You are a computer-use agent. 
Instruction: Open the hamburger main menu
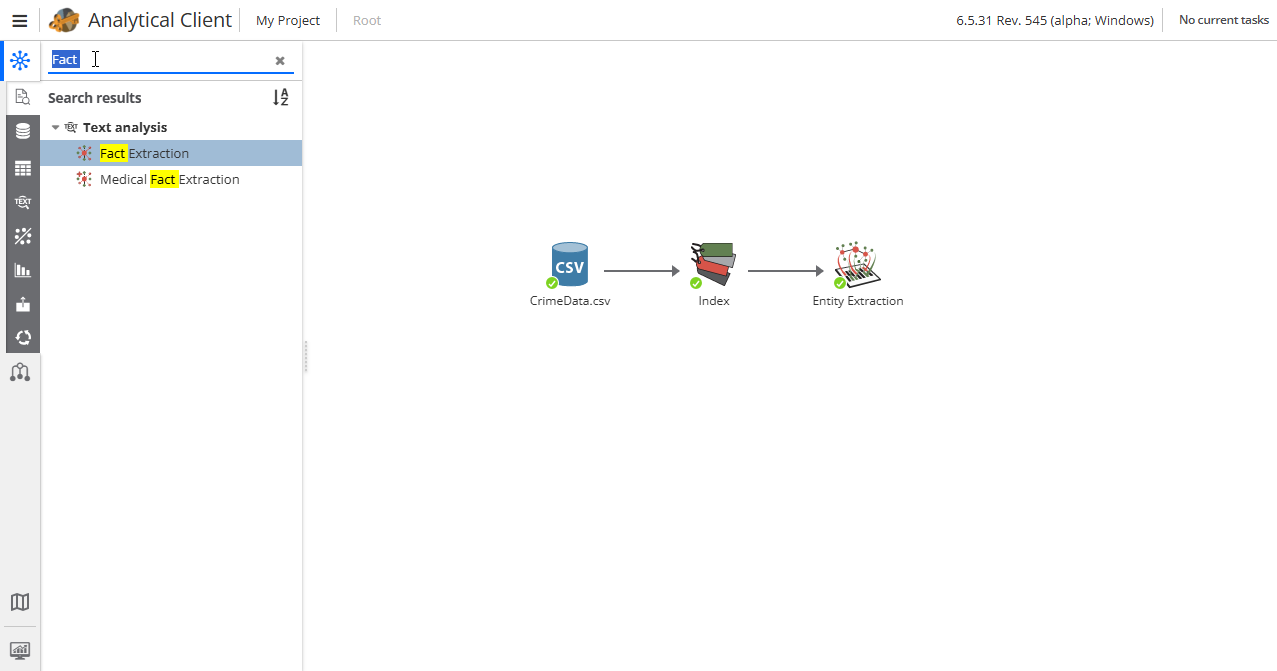pyautogui.click(x=19, y=20)
